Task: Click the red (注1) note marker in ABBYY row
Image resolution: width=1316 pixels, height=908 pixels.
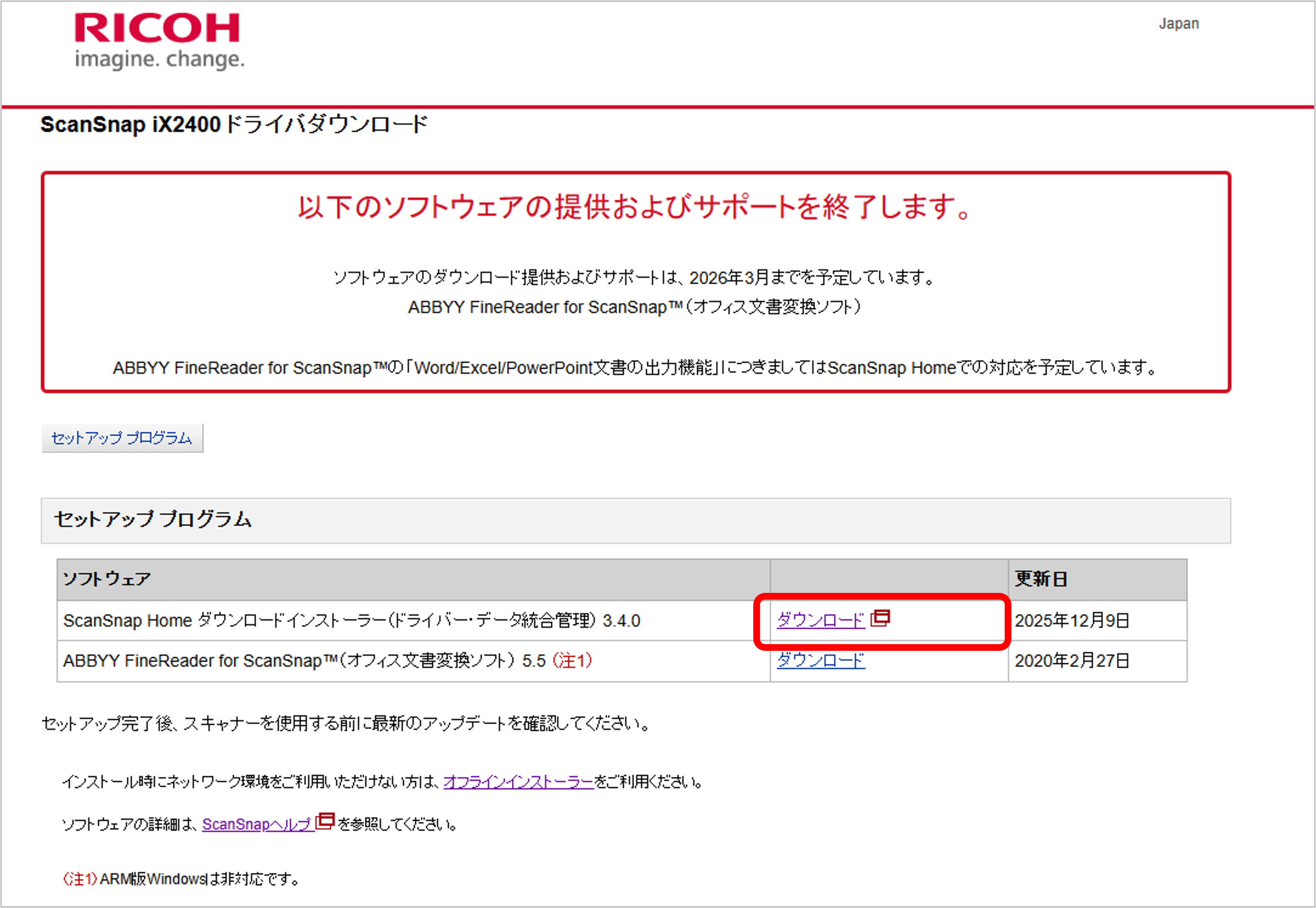Action: 572,660
